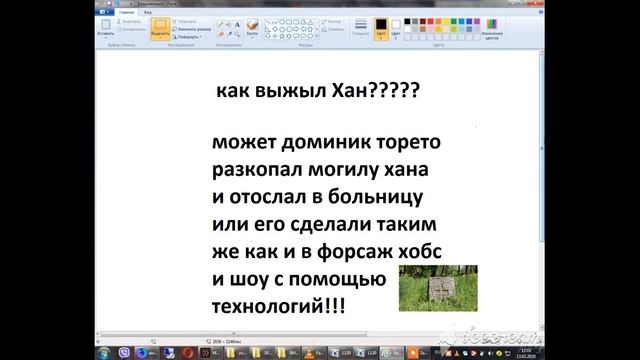Viewport: 640px width, 360px height.
Task: Activate the Color 2 (Цвет 2) box
Action: click(396, 29)
